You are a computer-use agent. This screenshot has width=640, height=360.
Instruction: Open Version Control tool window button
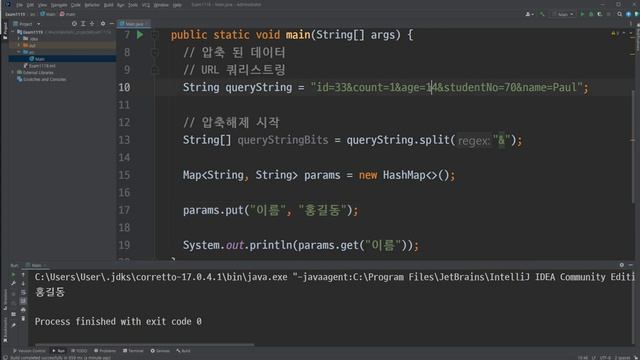[29, 351]
